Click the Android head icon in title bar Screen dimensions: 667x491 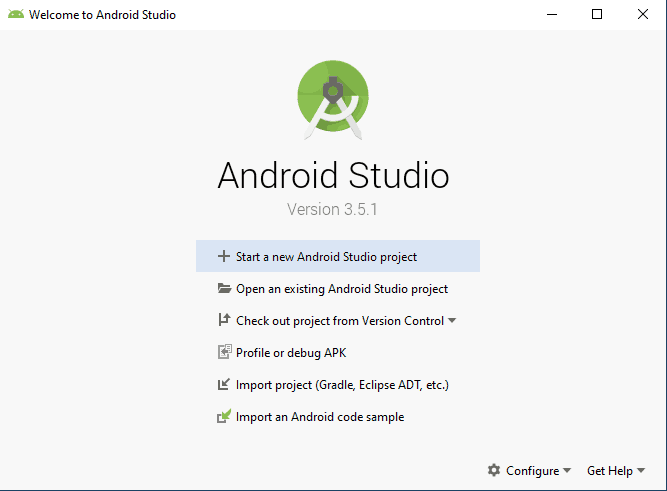[x=16, y=14]
